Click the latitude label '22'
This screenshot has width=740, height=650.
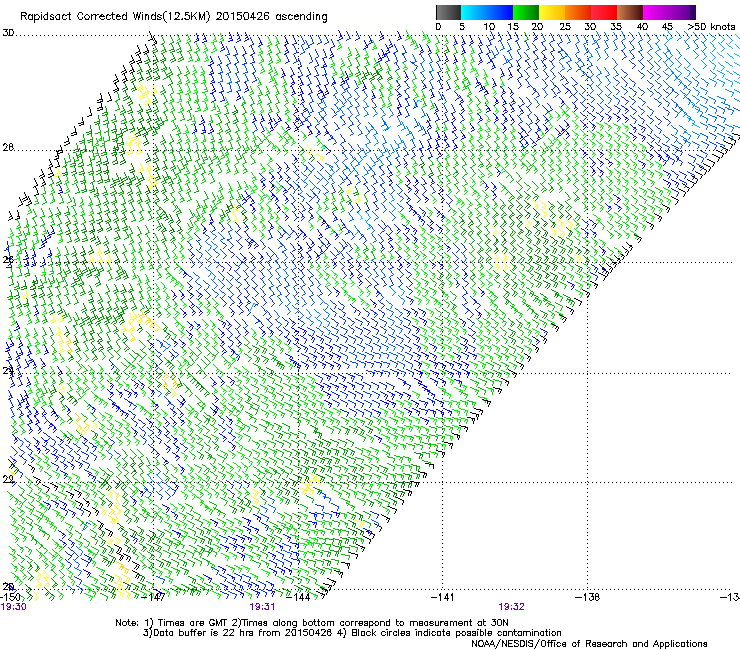point(8,480)
